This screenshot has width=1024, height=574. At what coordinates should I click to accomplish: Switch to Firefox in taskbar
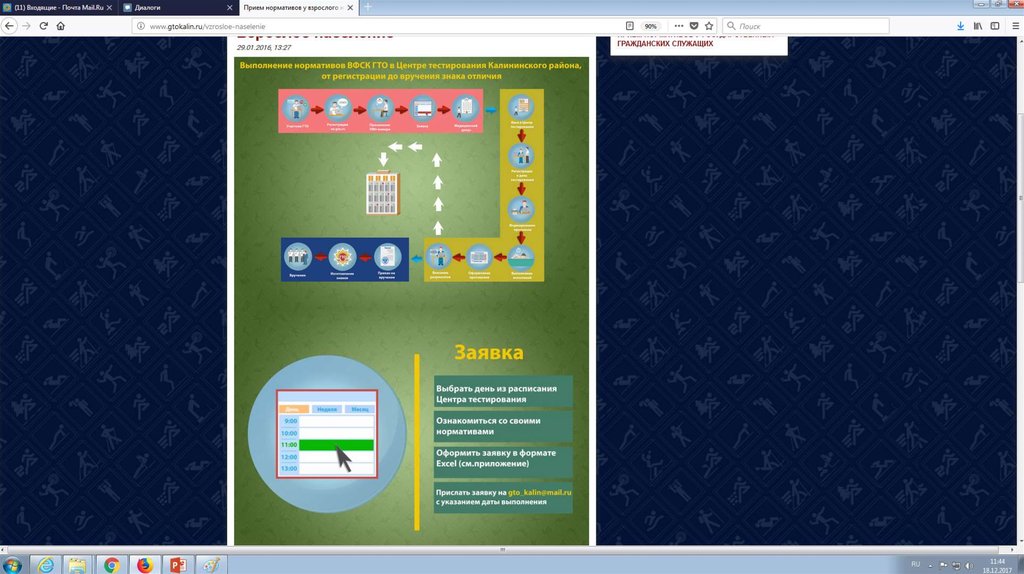coord(144,565)
